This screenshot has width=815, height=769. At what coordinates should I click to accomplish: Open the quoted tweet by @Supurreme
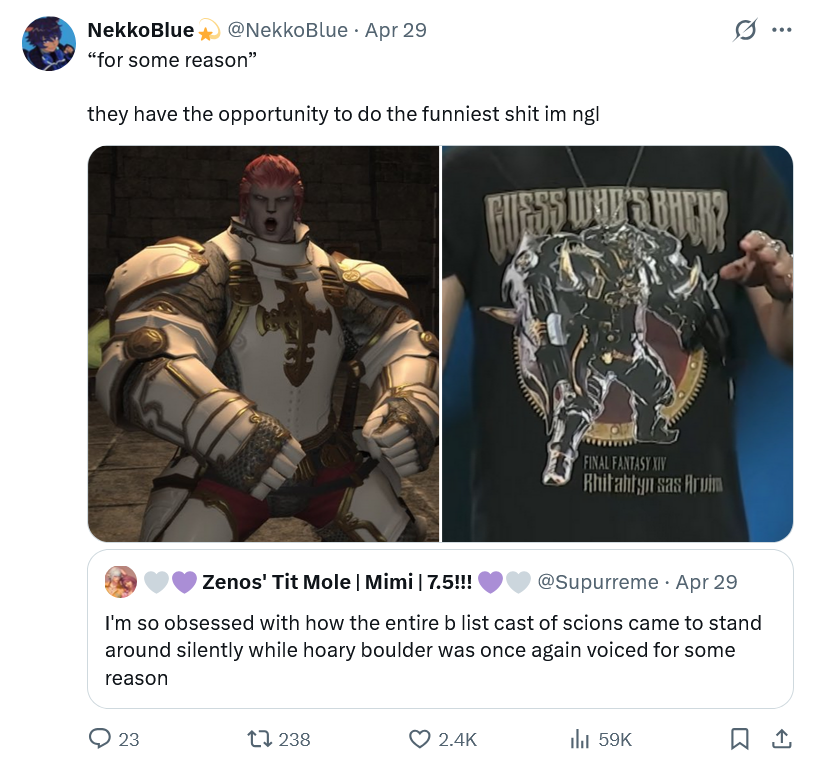(x=440, y=629)
